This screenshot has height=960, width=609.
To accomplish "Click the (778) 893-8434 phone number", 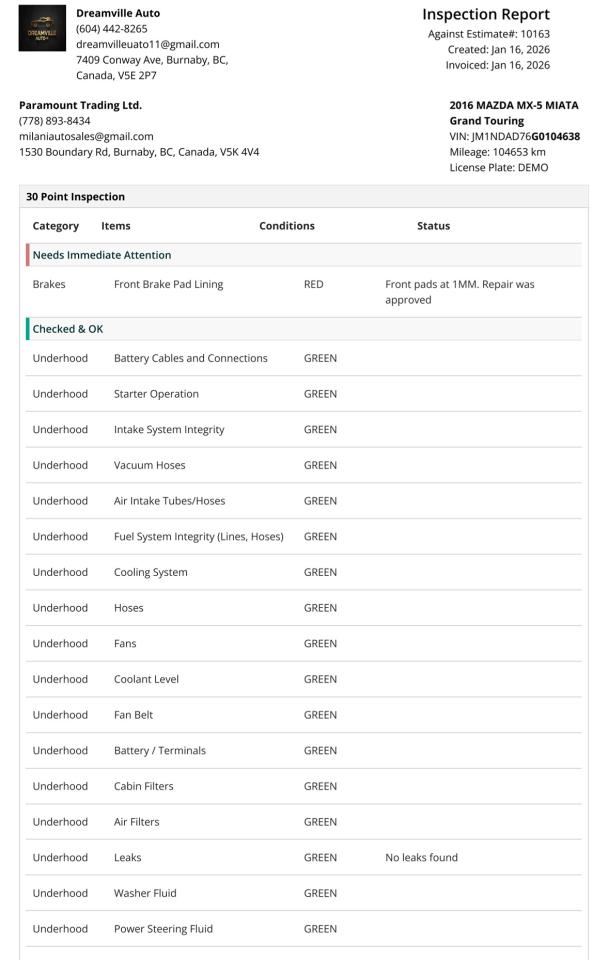I will (54, 121).
